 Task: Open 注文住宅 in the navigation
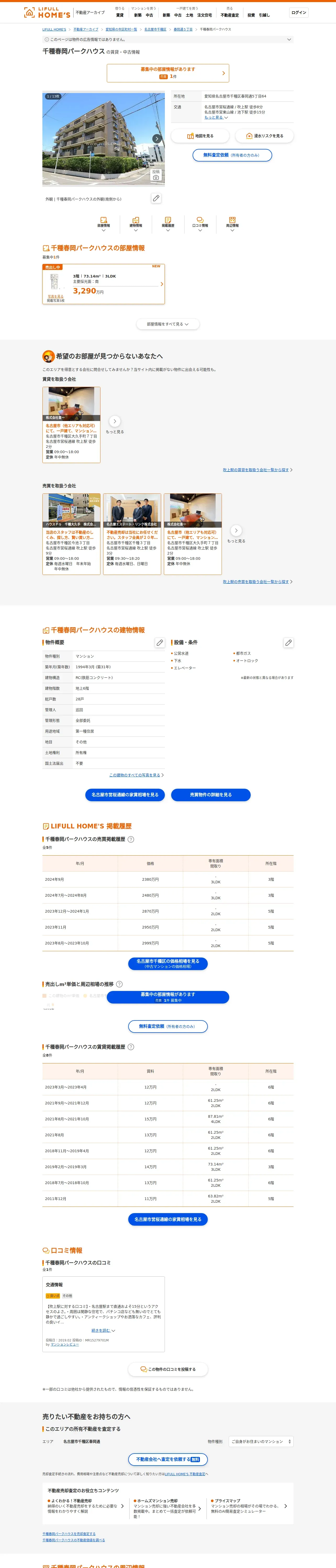[205, 15]
